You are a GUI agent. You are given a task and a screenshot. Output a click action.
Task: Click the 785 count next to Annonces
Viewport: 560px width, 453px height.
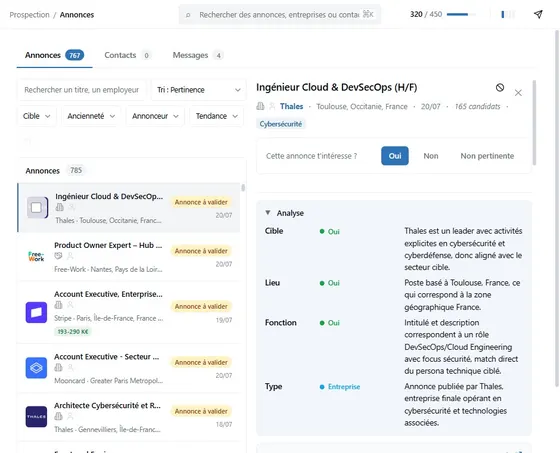pos(76,170)
